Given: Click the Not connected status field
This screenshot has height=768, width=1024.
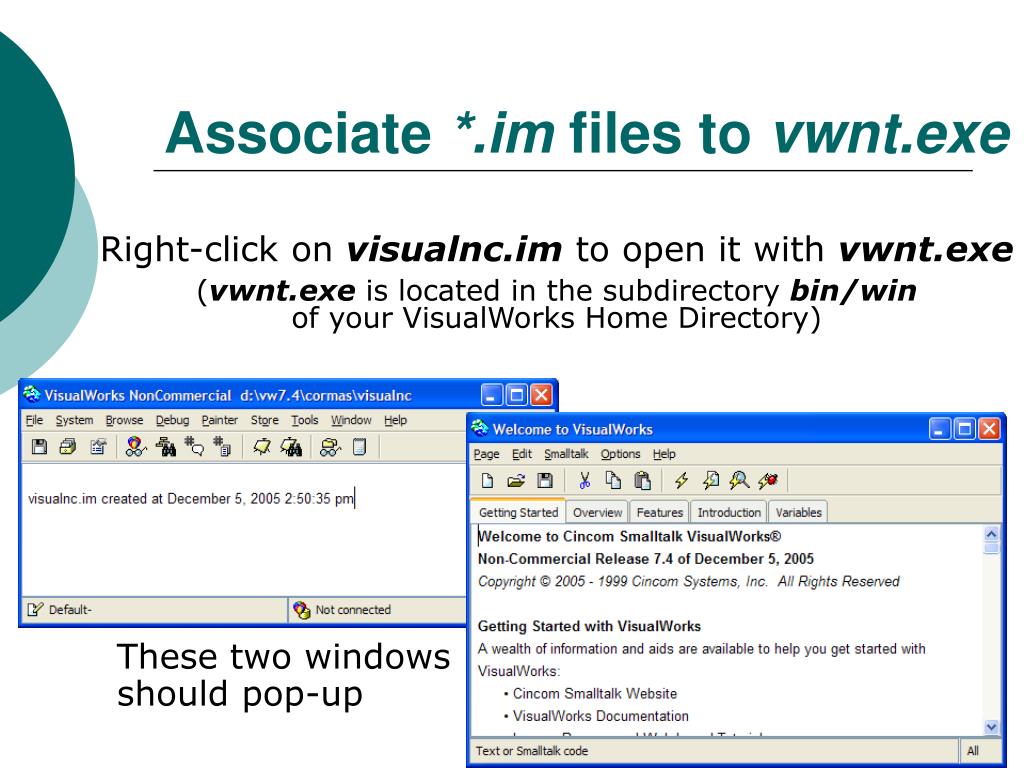Looking at the screenshot, I should tap(377, 609).
